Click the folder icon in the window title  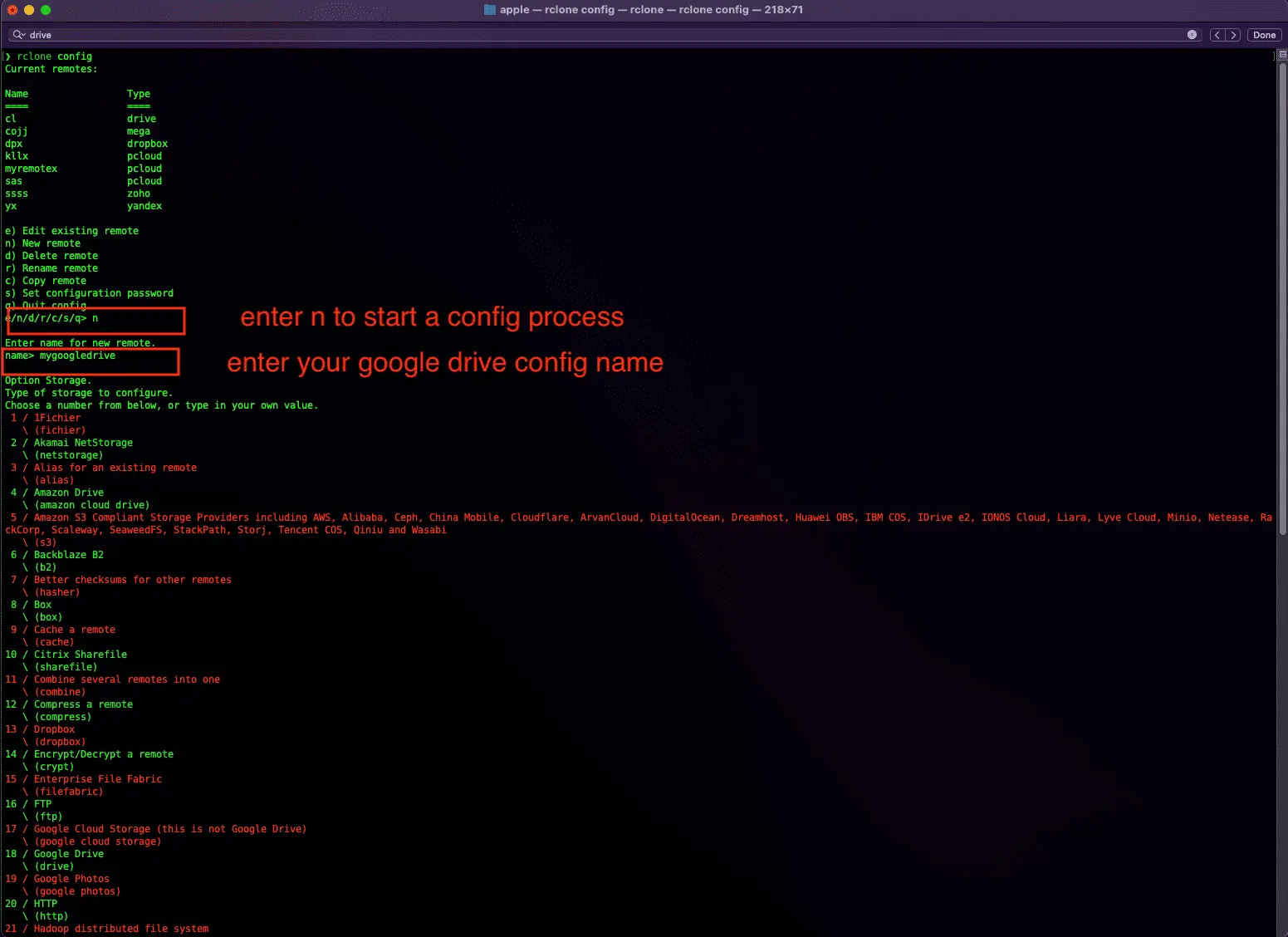click(x=490, y=10)
